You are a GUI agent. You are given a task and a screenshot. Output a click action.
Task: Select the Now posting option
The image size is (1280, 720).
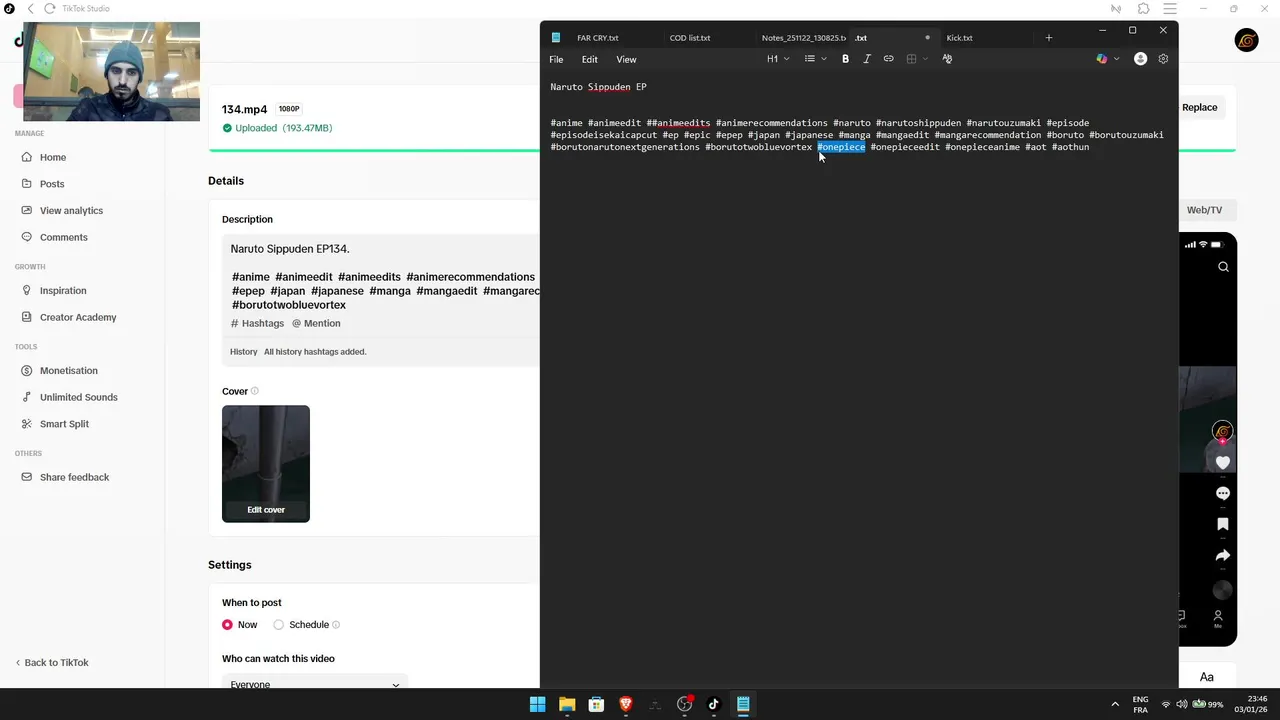(x=228, y=625)
